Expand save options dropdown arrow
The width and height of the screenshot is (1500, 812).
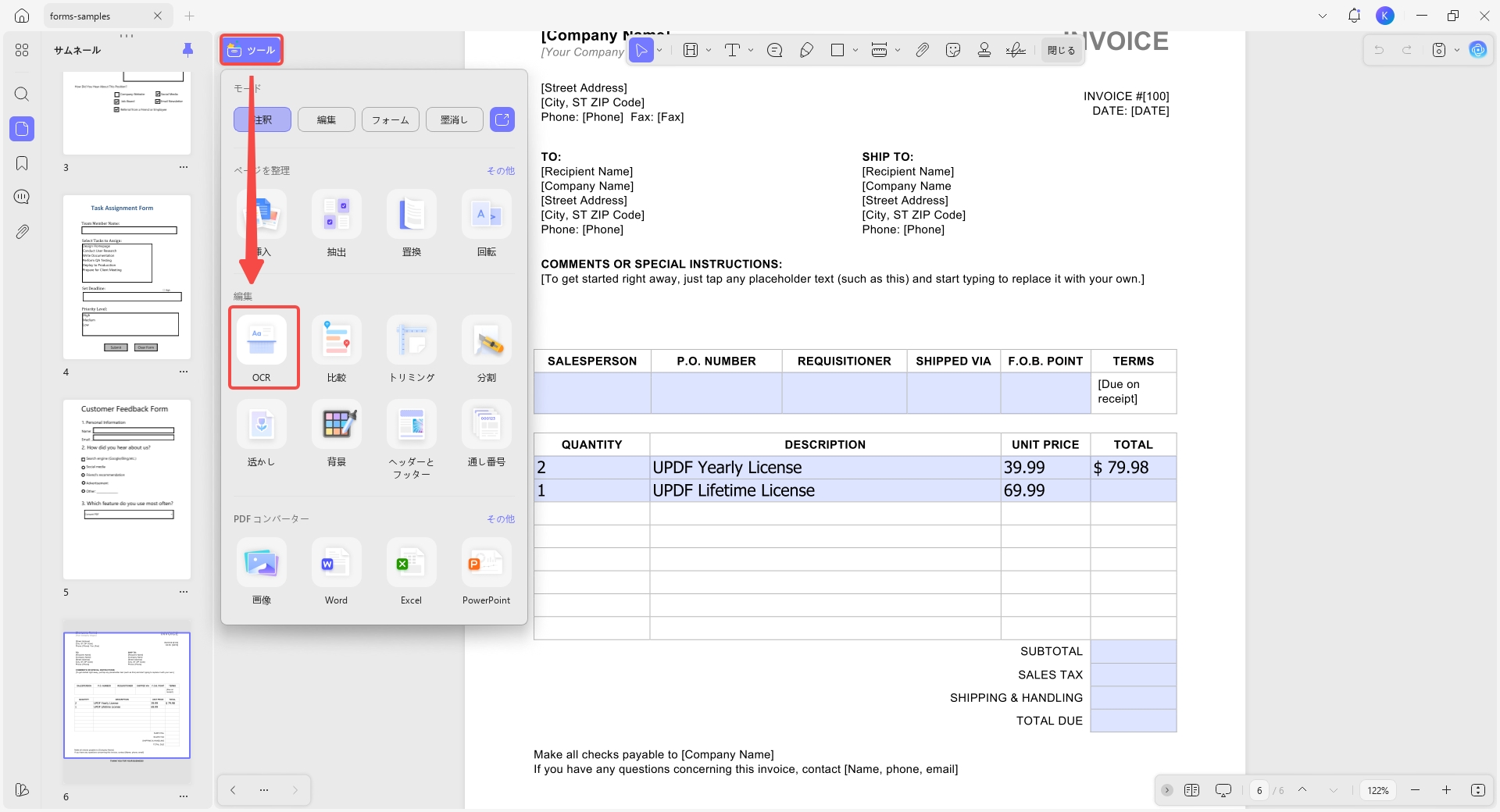click(1457, 50)
